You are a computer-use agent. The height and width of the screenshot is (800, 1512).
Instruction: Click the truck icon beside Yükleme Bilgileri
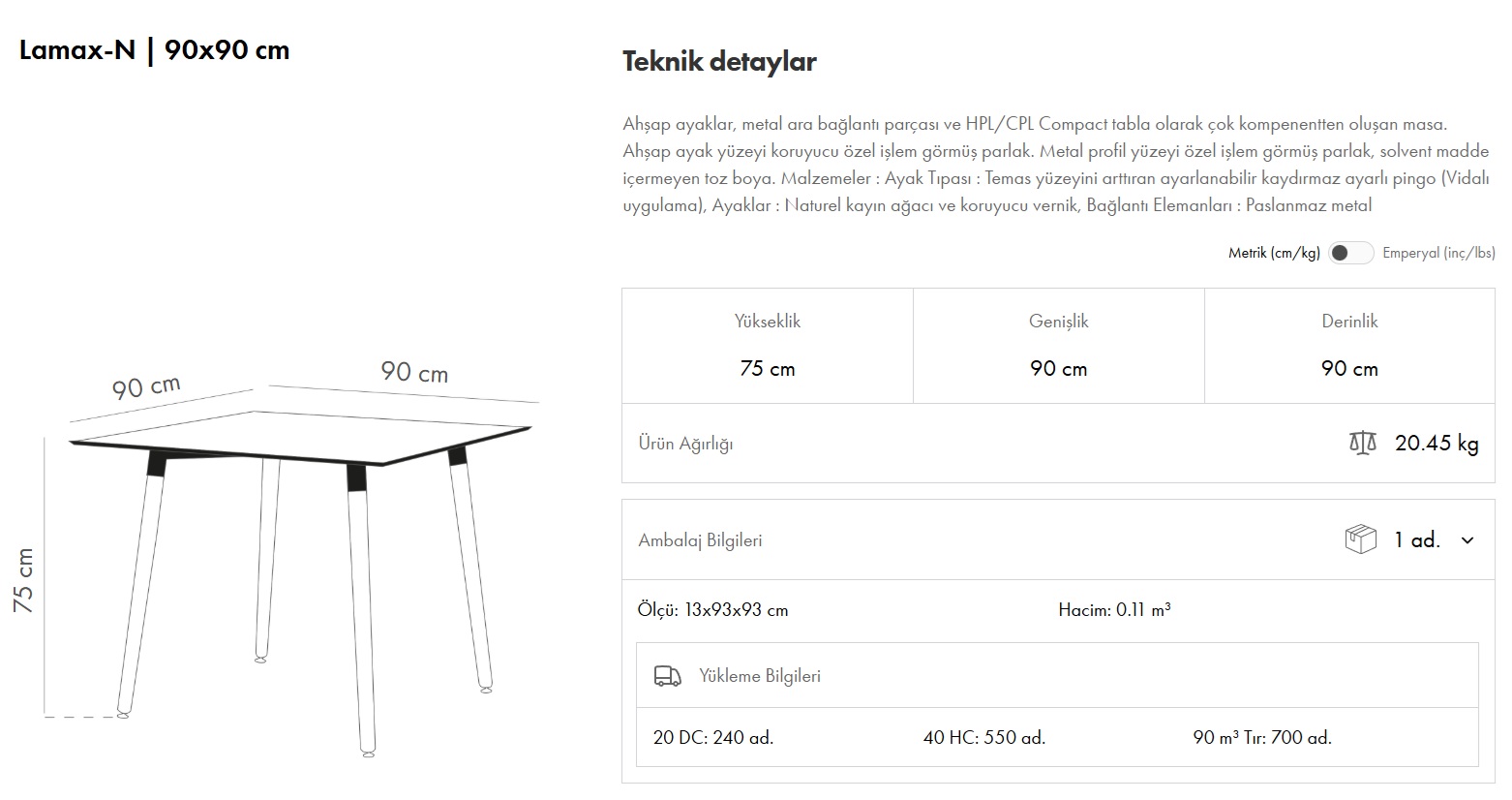667,676
